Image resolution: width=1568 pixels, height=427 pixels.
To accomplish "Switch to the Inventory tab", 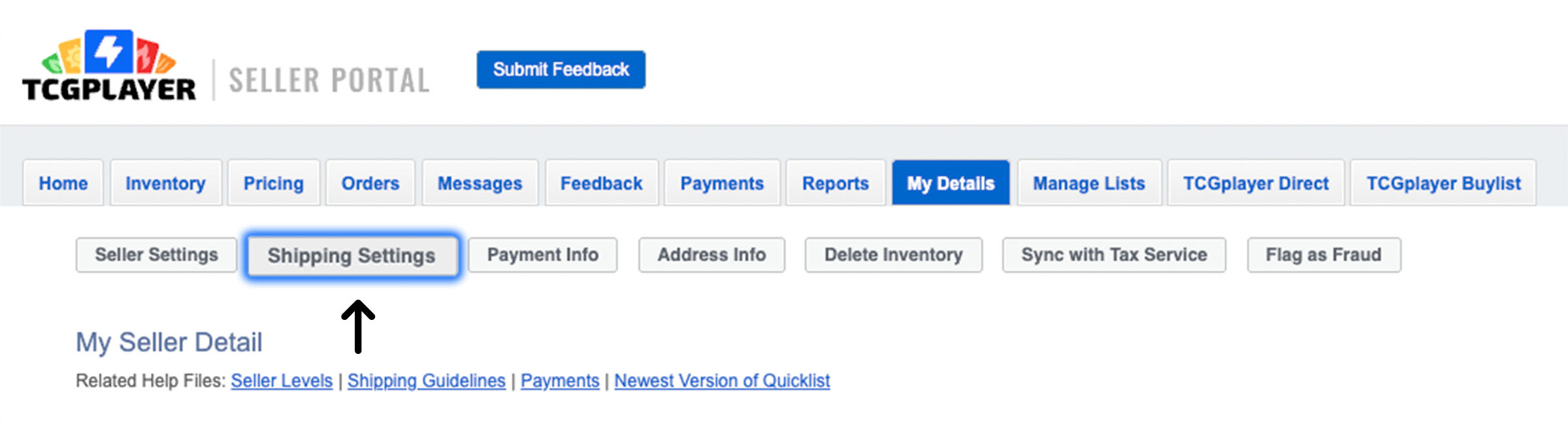I will coord(166,183).
